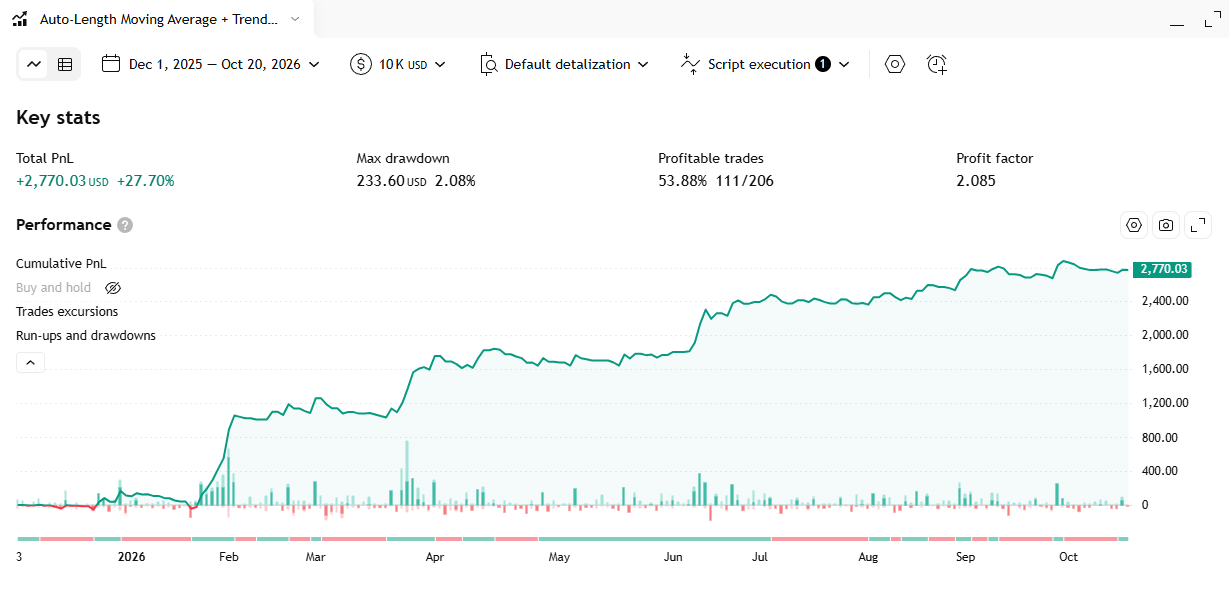The width and height of the screenshot is (1229, 606).
Task: Expand performance chart to fullscreen
Action: [1198, 225]
